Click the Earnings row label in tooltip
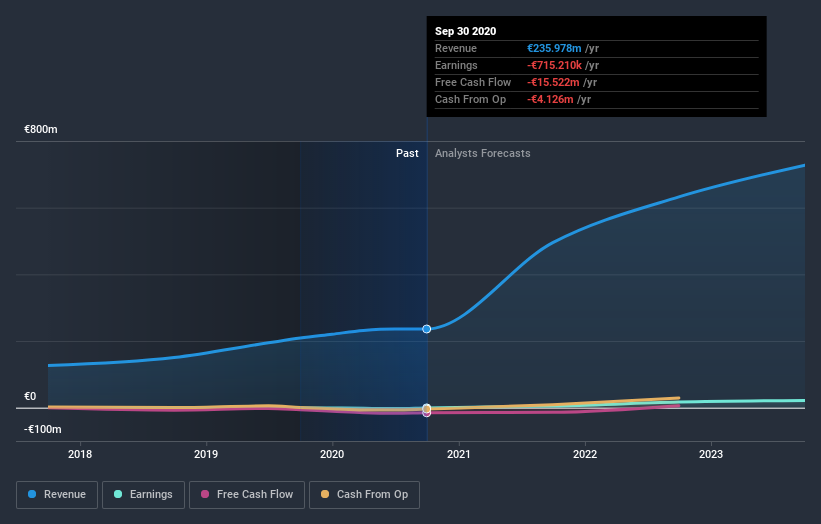 pyautogui.click(x=456, y=65)
